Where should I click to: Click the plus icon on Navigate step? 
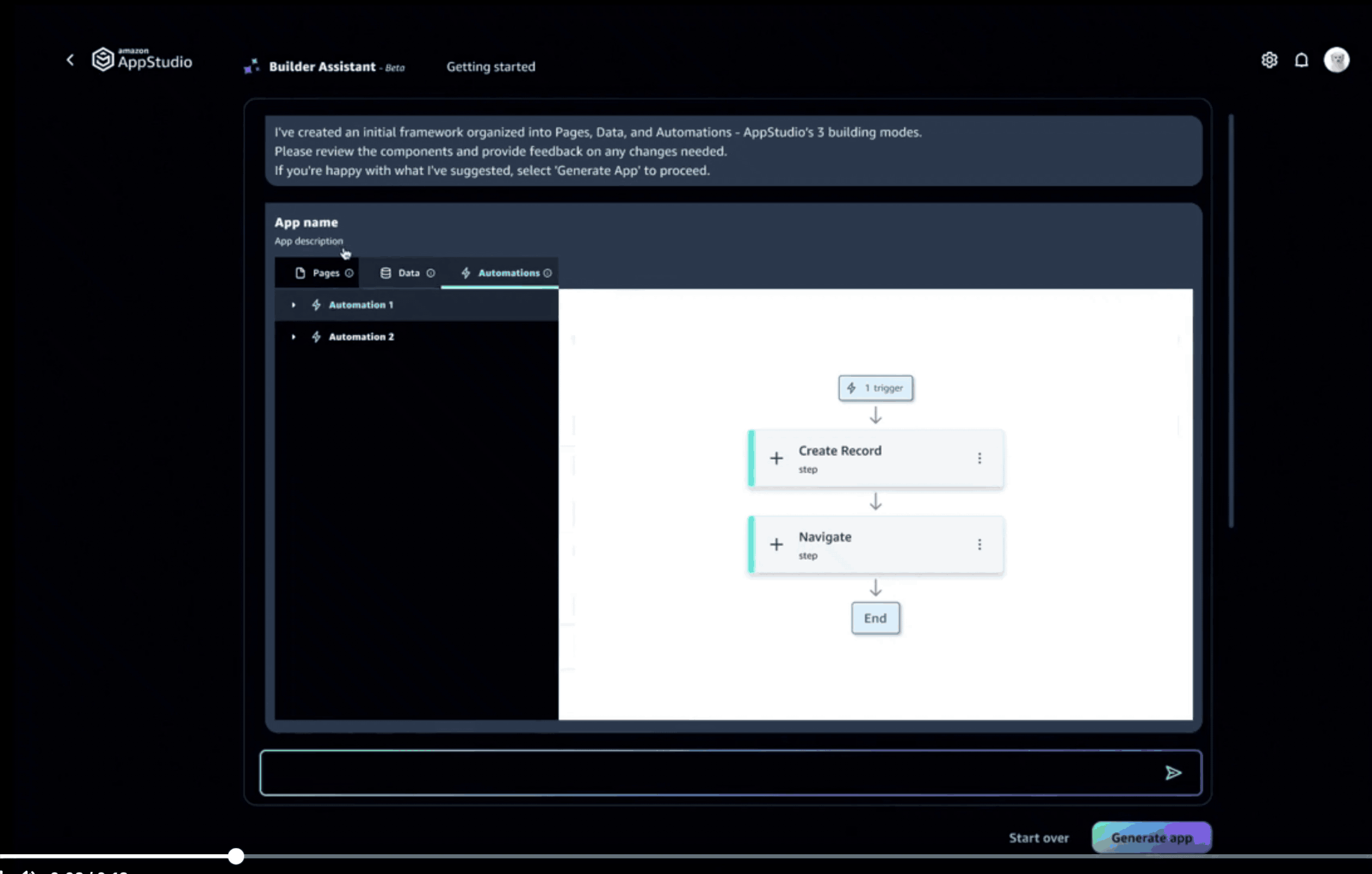[x=776, y=544]
